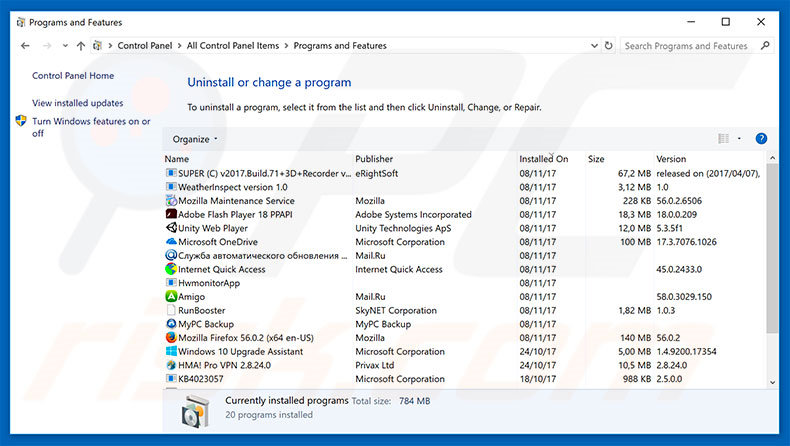Click the Unity Web Player icon
Viewport: 790px width, 446px height.
171,228
